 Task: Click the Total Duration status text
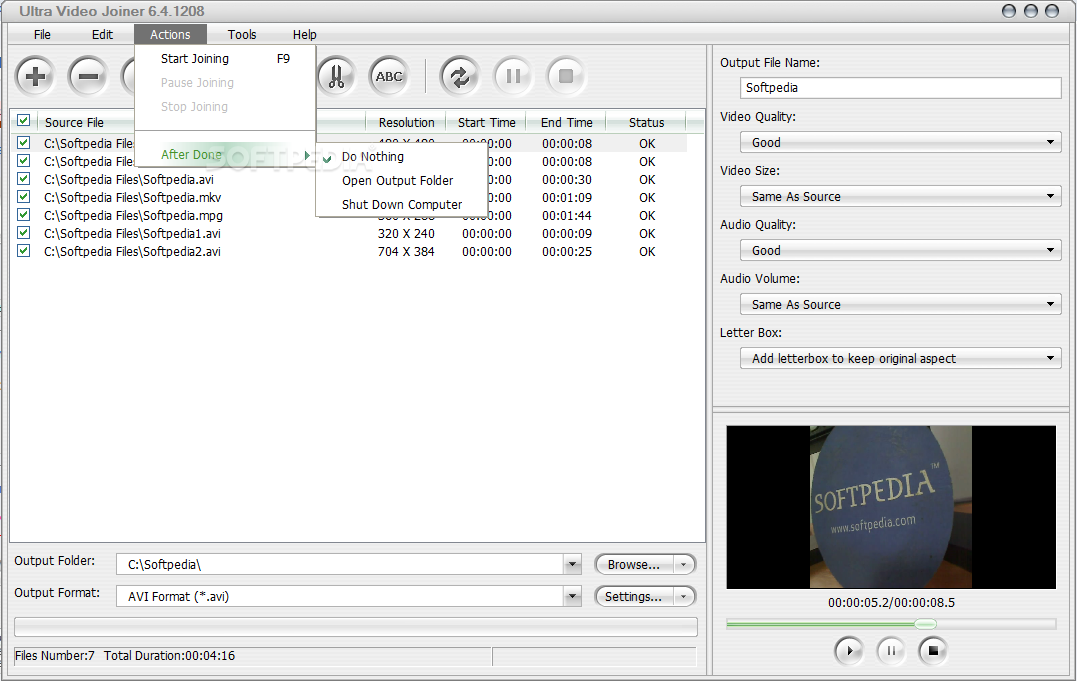170,656
